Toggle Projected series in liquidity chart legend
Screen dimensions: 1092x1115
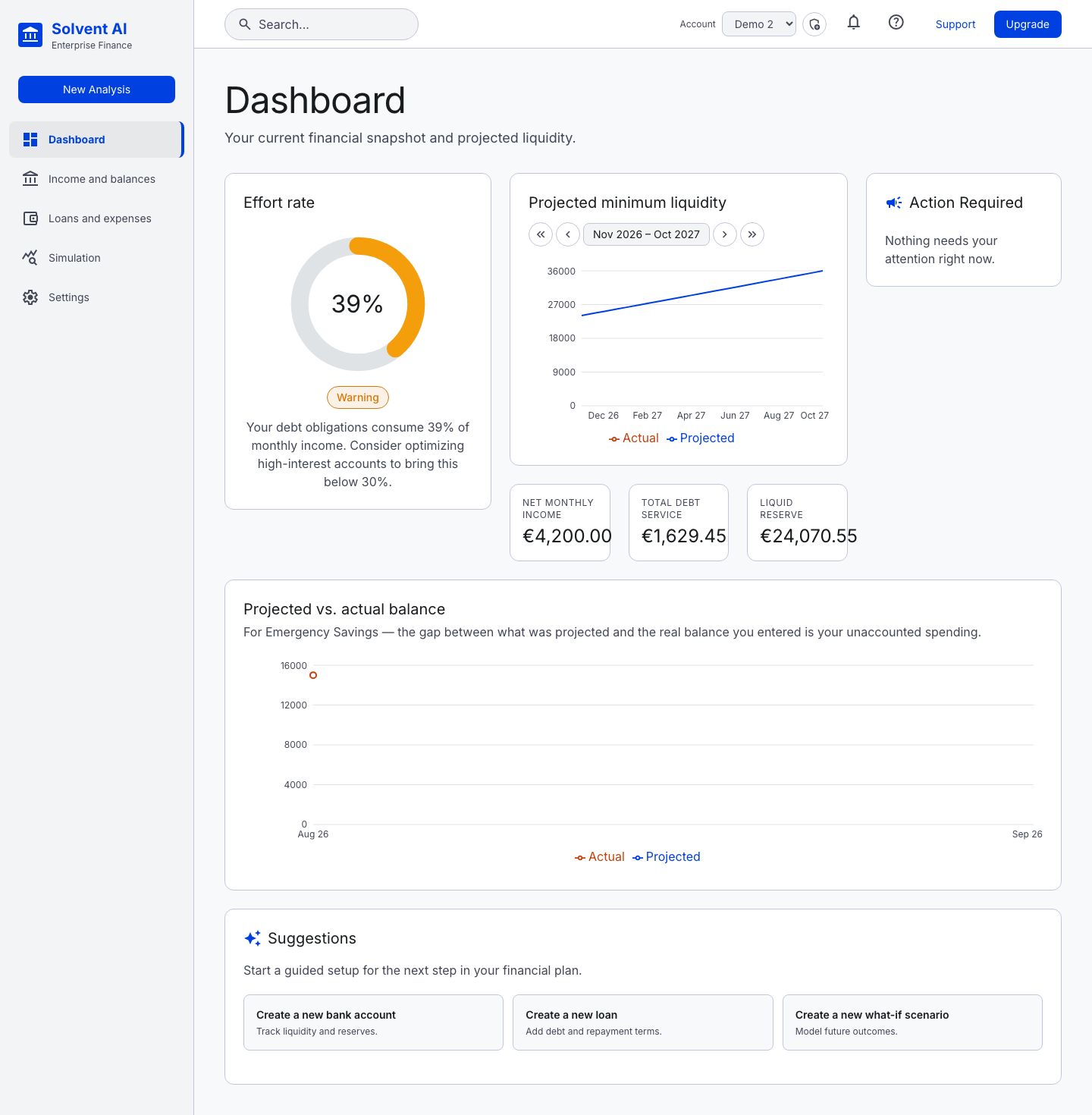click(x=701, y=438)
